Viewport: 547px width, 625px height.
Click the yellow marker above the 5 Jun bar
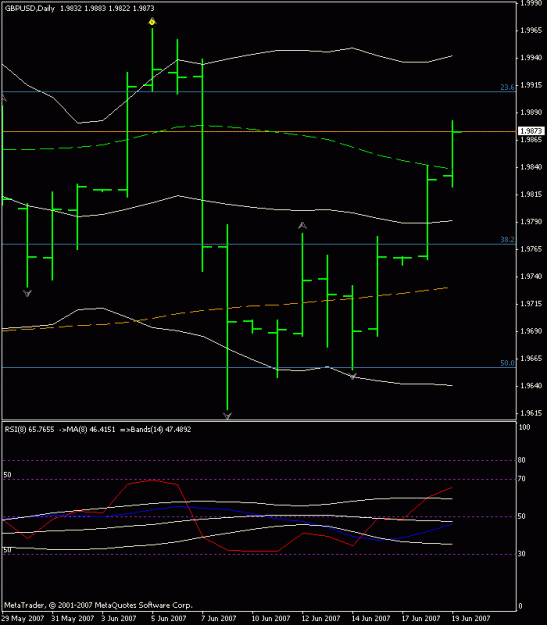pyautogui.click(x=152, y=22)
